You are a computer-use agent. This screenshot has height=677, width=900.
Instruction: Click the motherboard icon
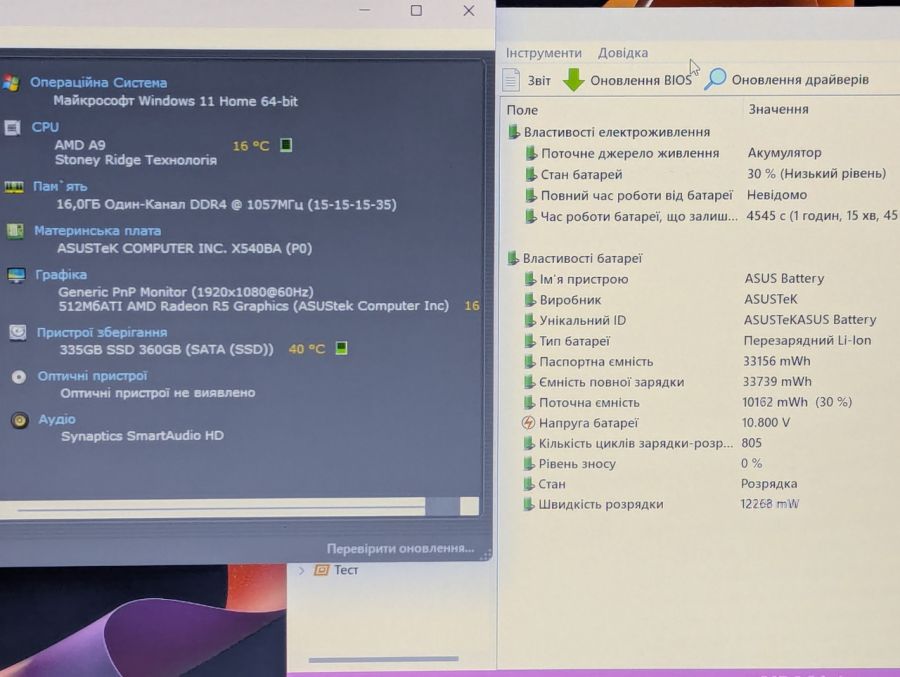(15, 231)
